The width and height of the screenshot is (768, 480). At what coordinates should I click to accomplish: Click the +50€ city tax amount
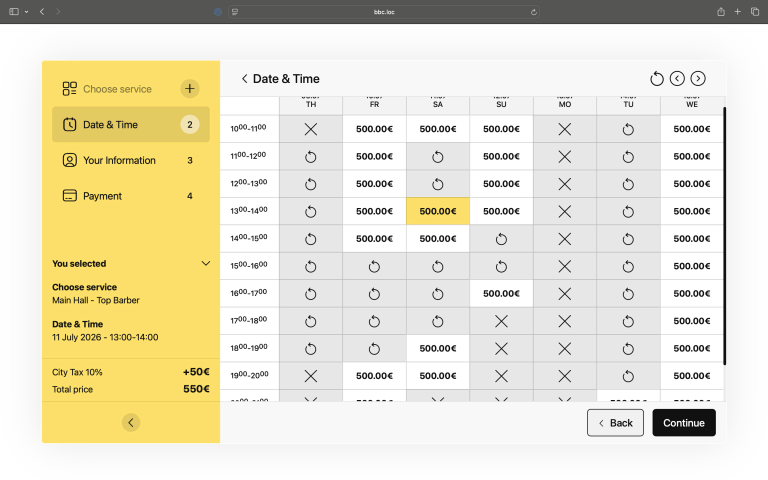click(196, 372)
